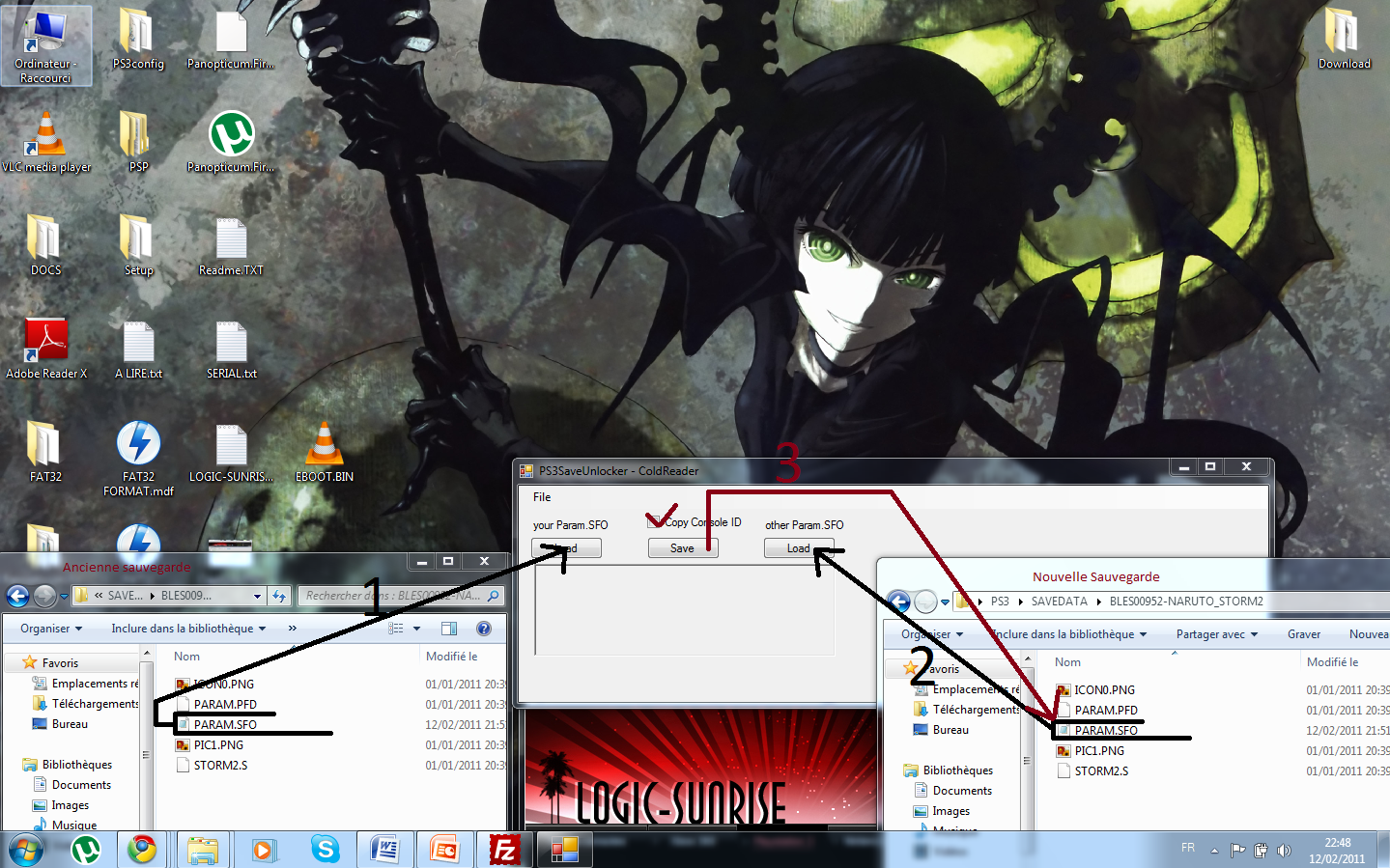This screenshot has height=868, width=1390.
Task: Expand toolbar overflow chevron in left Explorer
Action: click(293, 629)
